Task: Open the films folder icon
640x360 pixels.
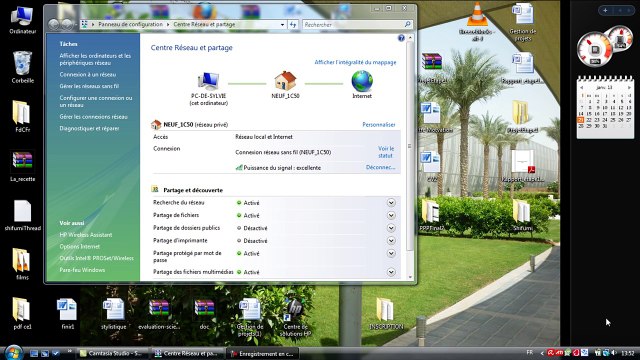Action: click(x=22, y=264)
